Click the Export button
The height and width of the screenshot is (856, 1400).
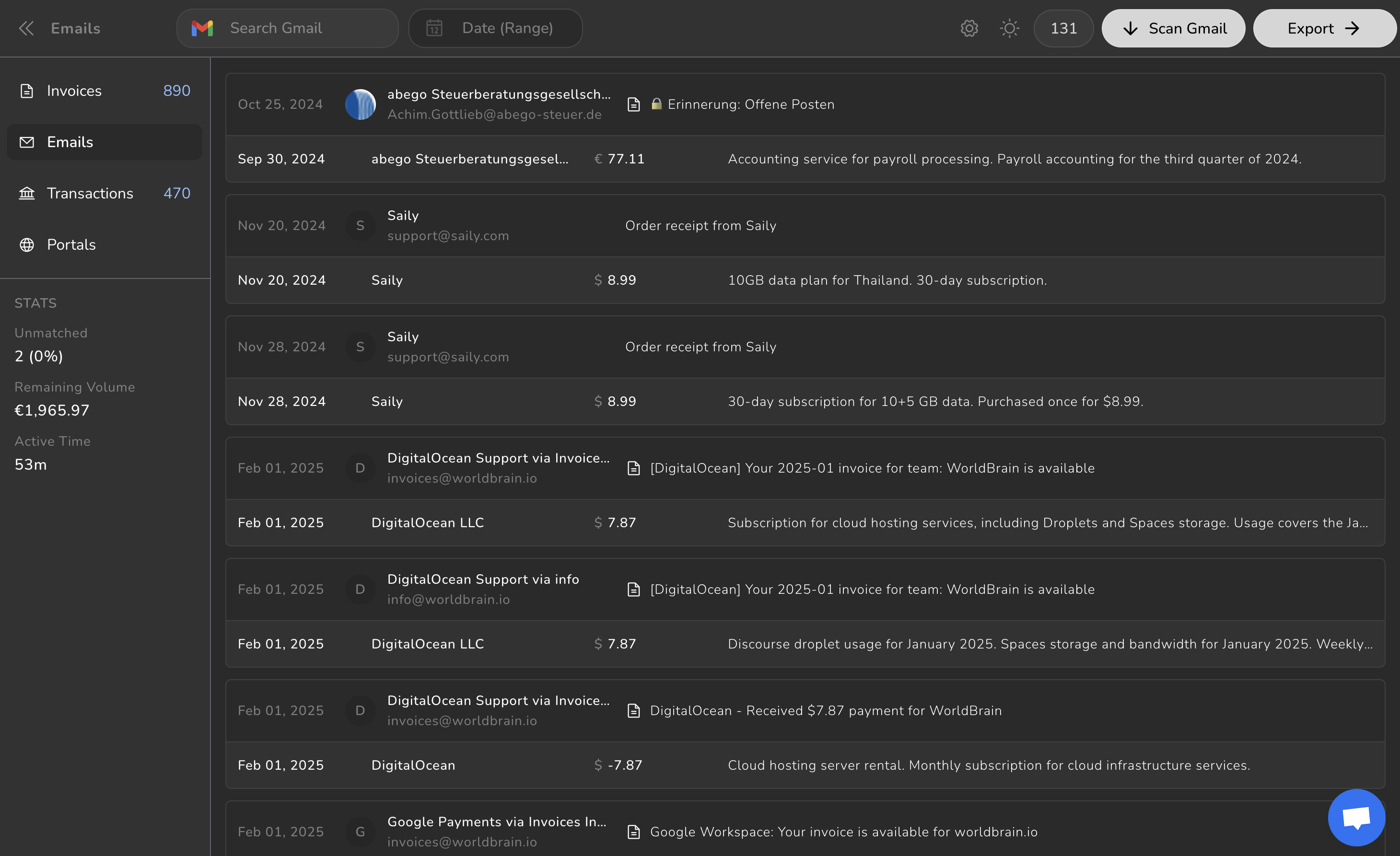coord(1324,28)
